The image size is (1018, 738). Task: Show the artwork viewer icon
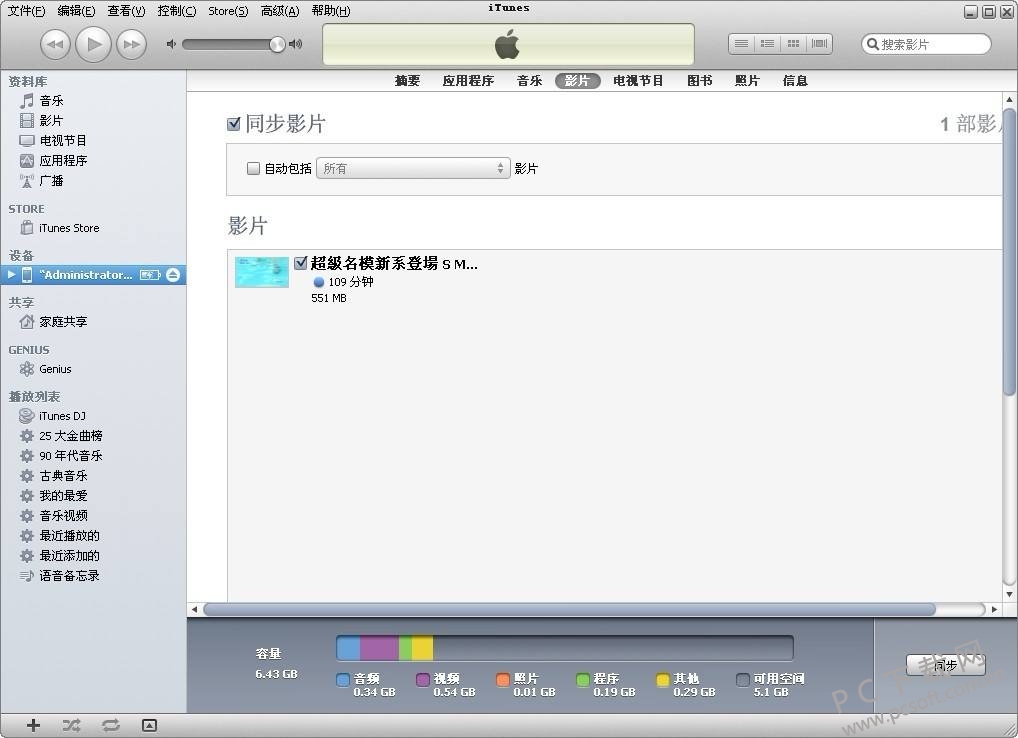149,725
